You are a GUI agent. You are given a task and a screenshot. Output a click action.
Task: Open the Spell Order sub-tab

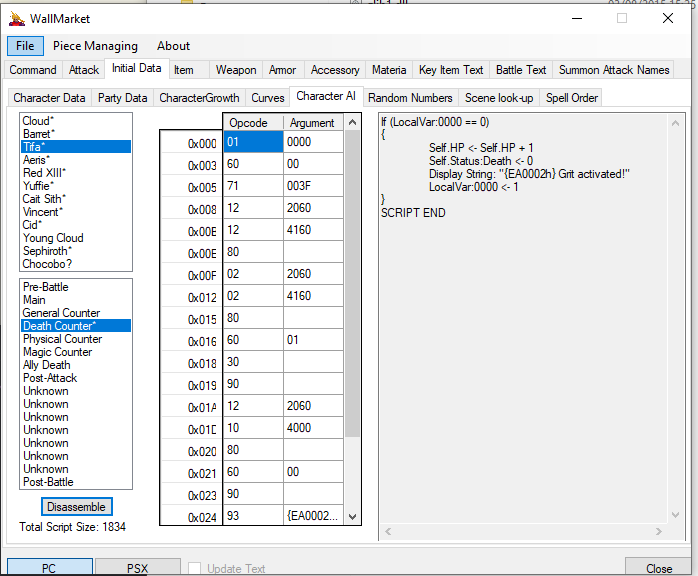[x=572, y=97]
